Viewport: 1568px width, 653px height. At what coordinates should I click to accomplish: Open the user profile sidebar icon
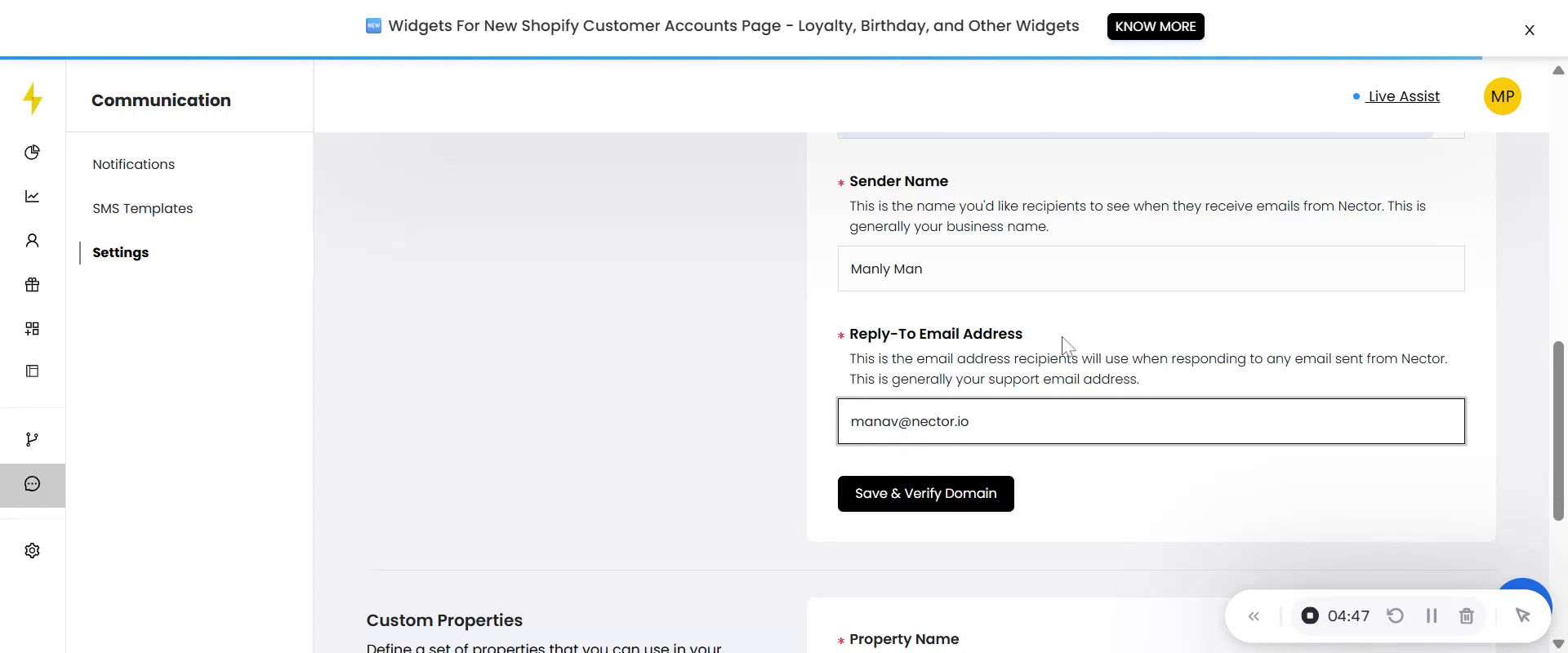pyautogui.click(x=33, y=241)
